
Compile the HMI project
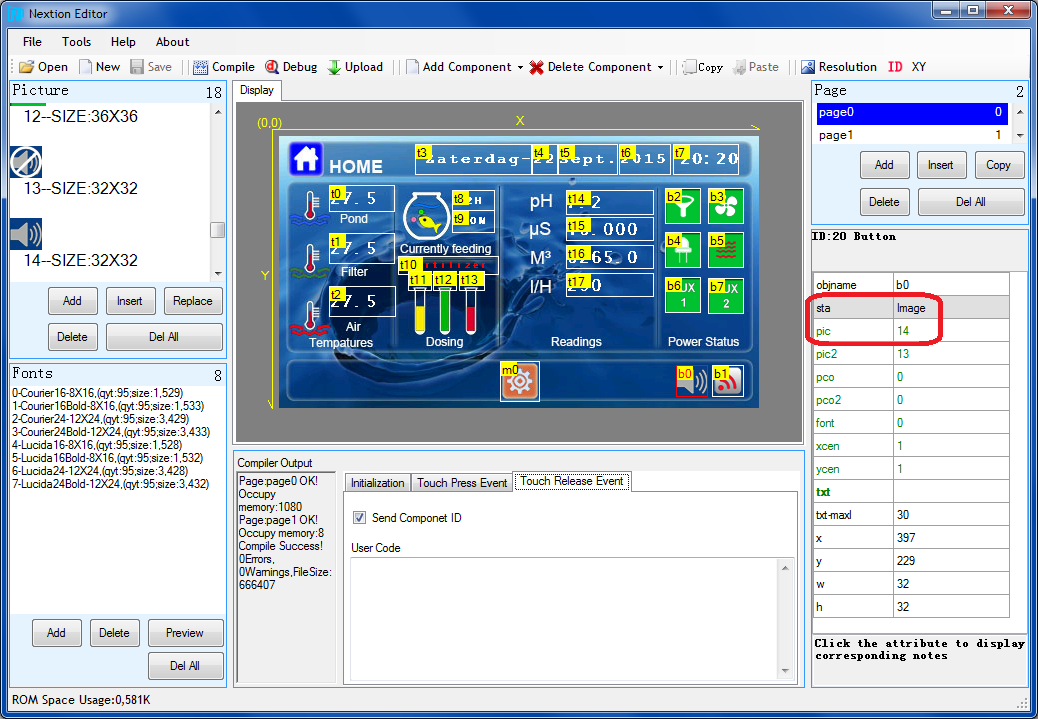(224, 67)
